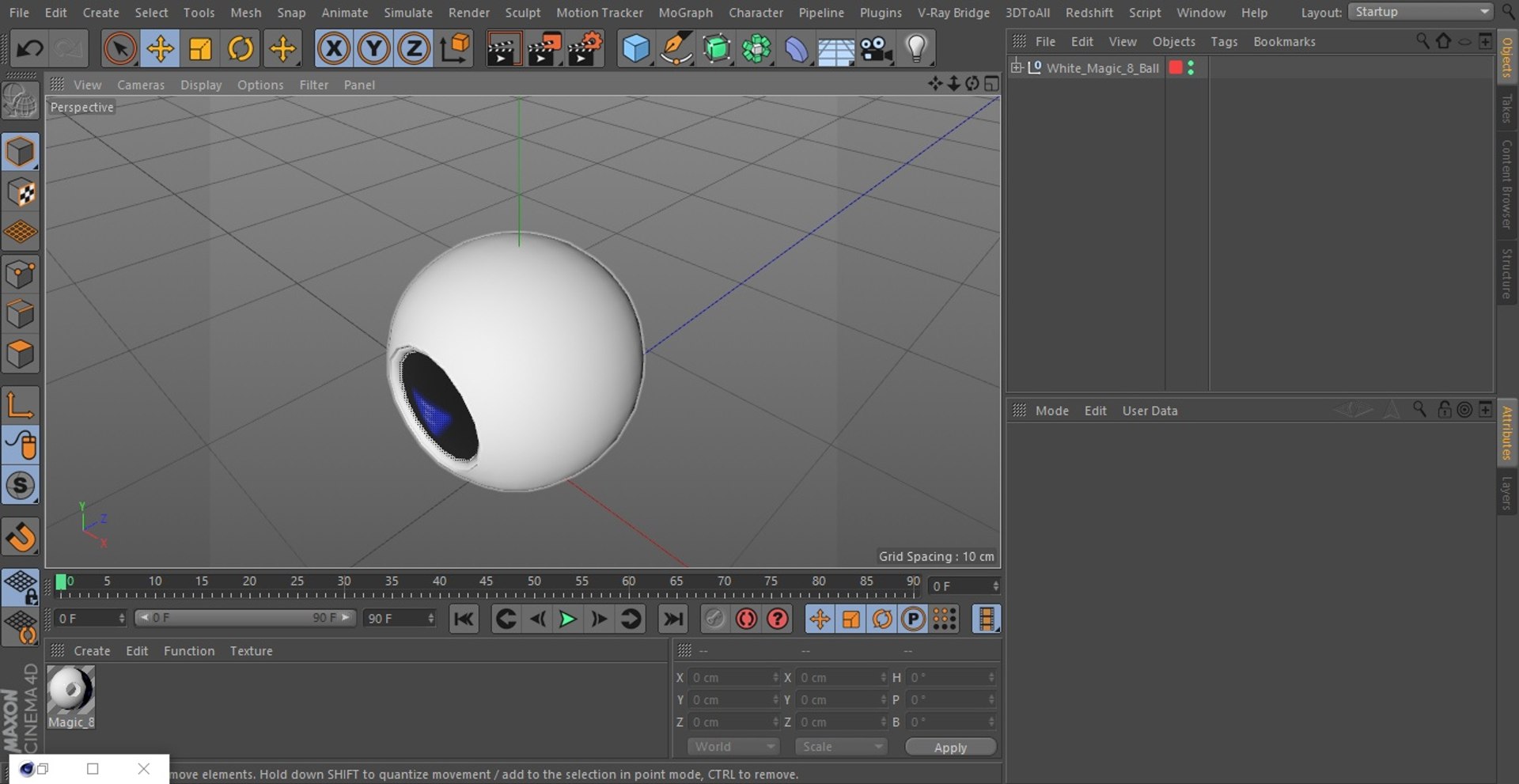Add a Camera object
1519x784 pixels.
[x=876, y=49]
